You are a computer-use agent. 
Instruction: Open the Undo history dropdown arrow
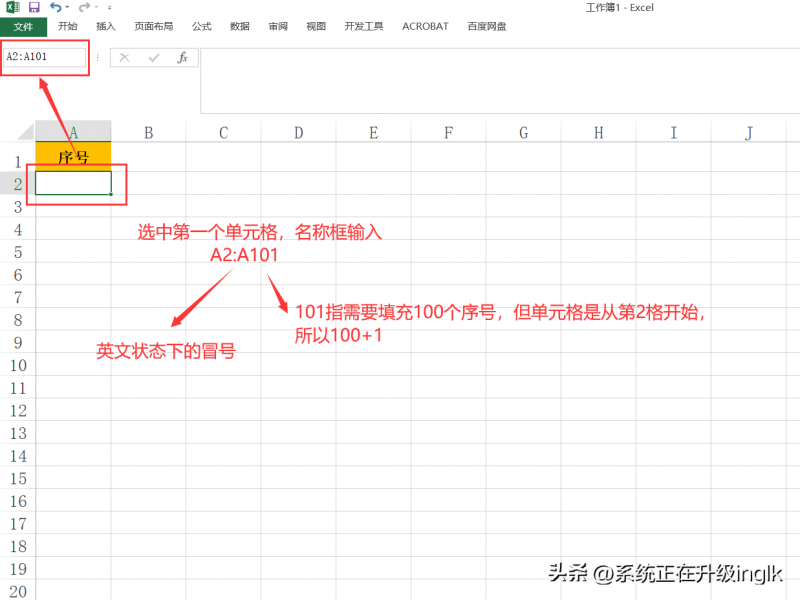(67, 7)
